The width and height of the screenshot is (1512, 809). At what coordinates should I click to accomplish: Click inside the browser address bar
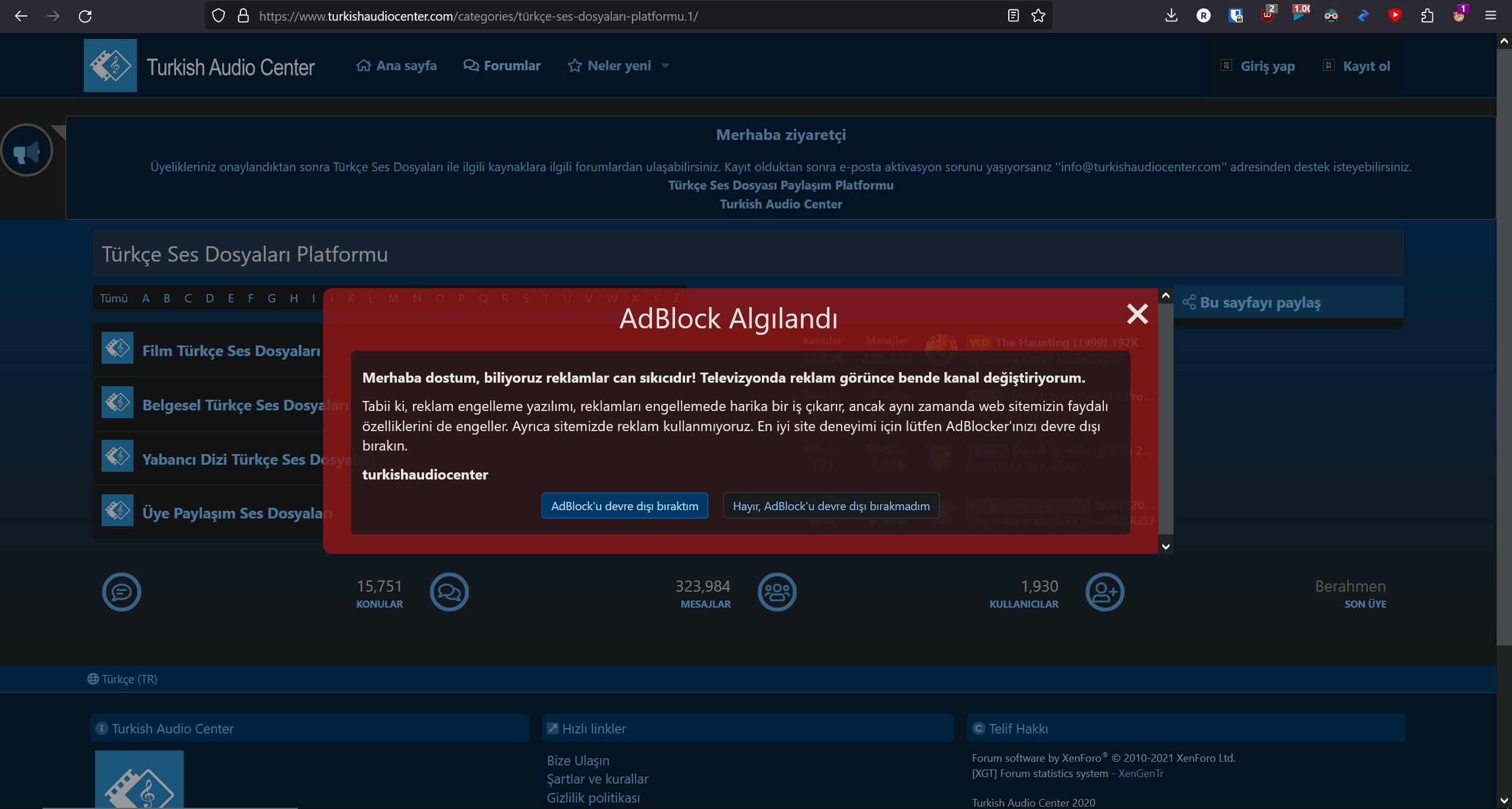coord(591,16)
